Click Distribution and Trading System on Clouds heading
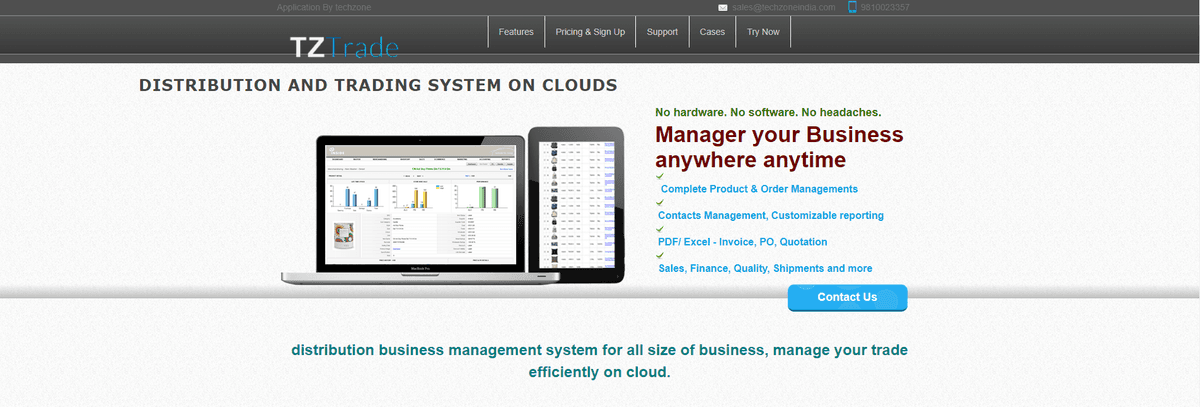Viewport: 1200px width, 407px height. 378,85
